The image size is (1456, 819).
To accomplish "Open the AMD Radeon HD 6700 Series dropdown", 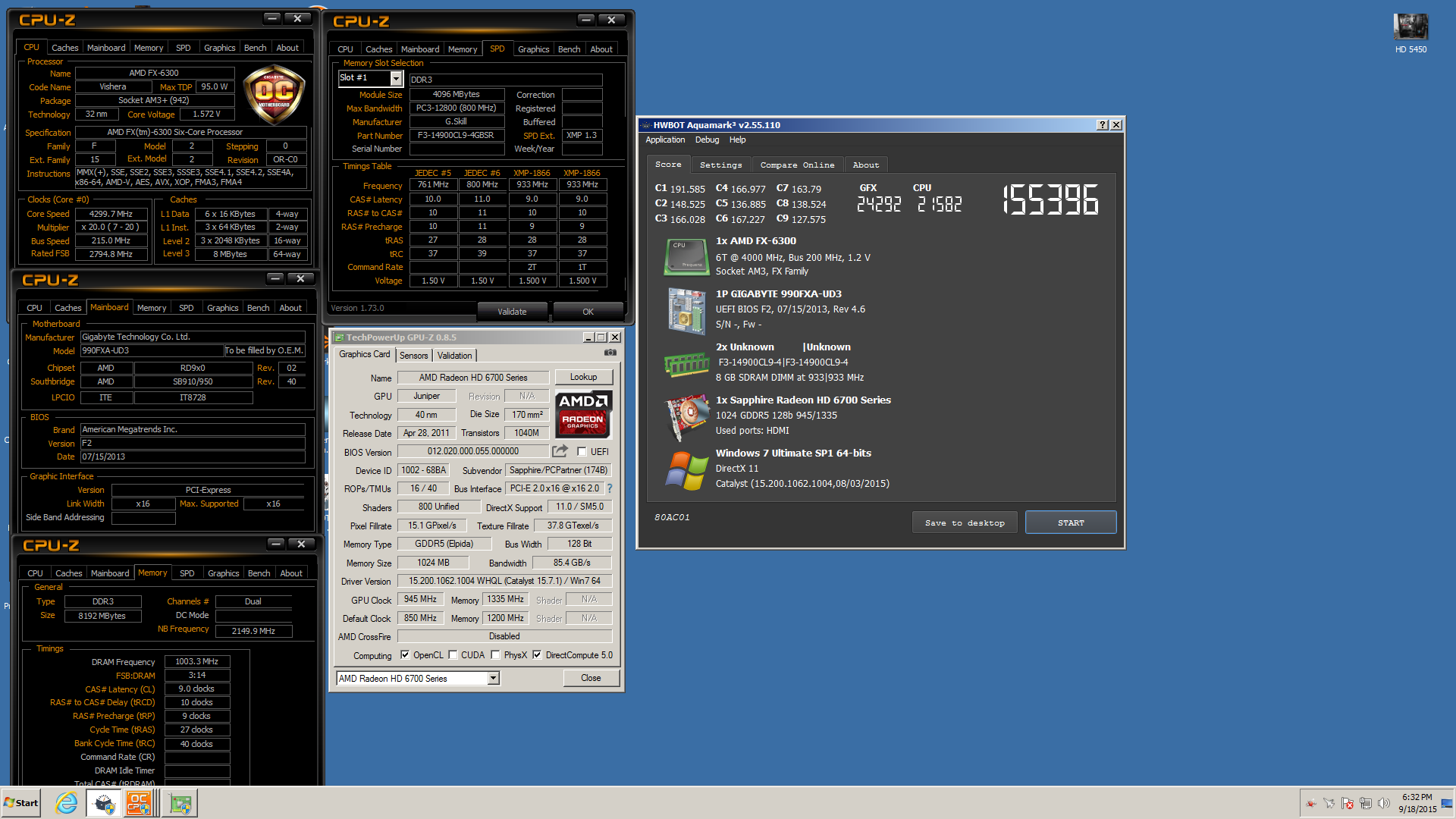I will coord(493,678).
